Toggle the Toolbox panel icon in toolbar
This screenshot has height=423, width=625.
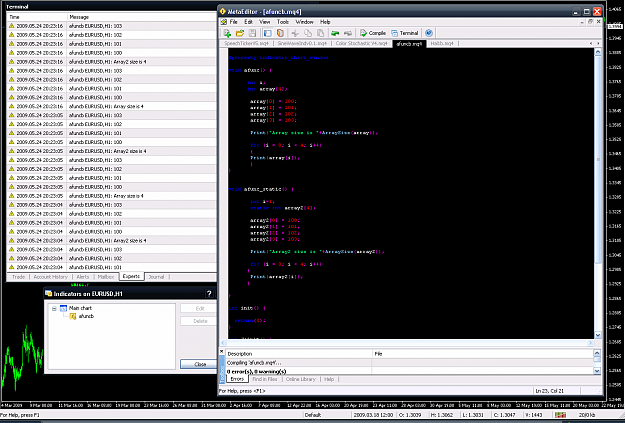pyautogui.click(x=280, y=33)
